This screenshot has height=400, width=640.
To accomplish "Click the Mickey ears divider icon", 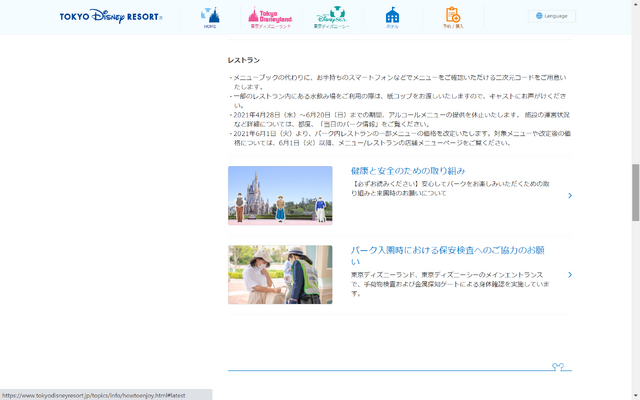I will click(558, 367).
